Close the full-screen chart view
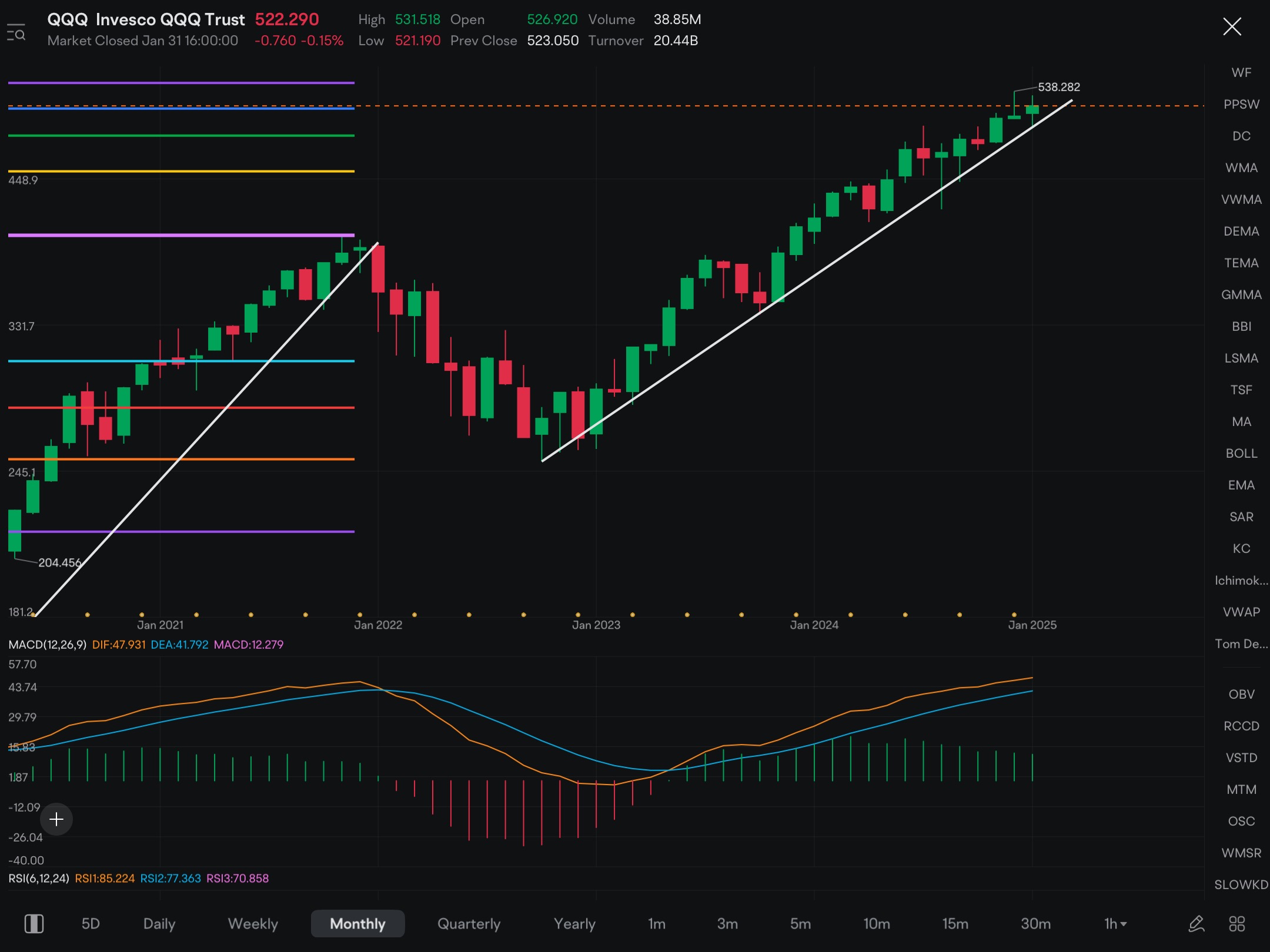 1232,26
